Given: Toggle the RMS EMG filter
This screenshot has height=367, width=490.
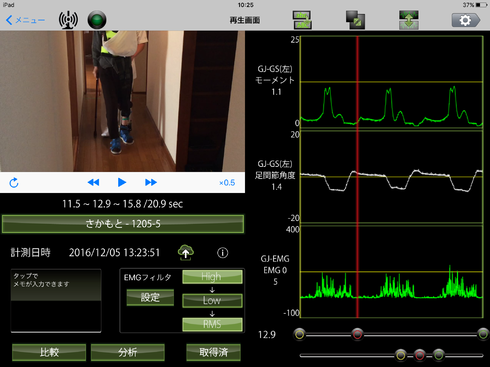Looking at the screenshot, I should (x=212, y=324).
